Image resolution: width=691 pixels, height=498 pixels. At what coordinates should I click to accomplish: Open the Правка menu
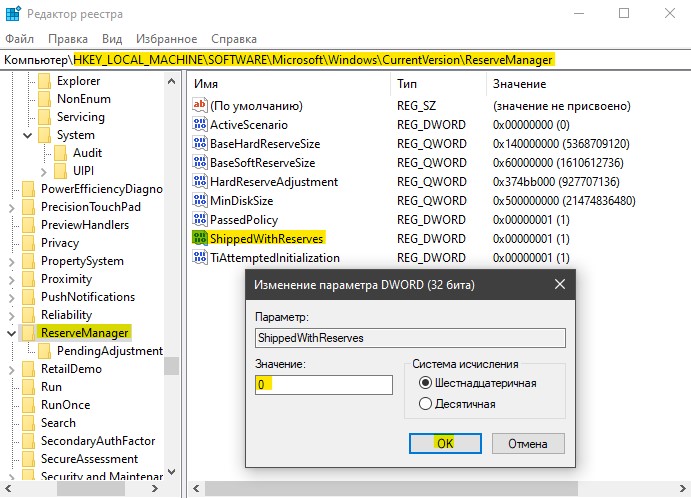click(68, 39)
